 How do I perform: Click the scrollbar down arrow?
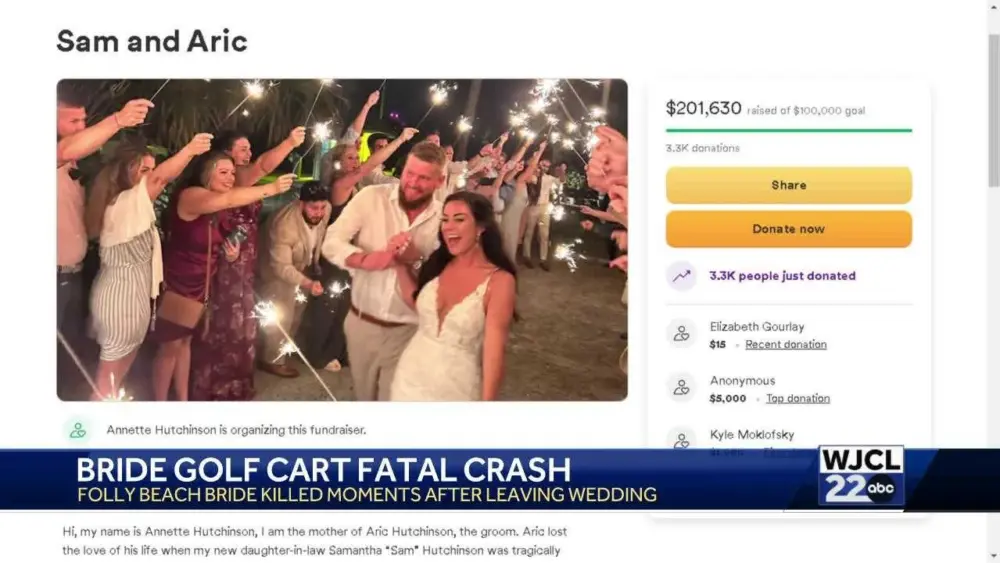[x=991, y=555]
